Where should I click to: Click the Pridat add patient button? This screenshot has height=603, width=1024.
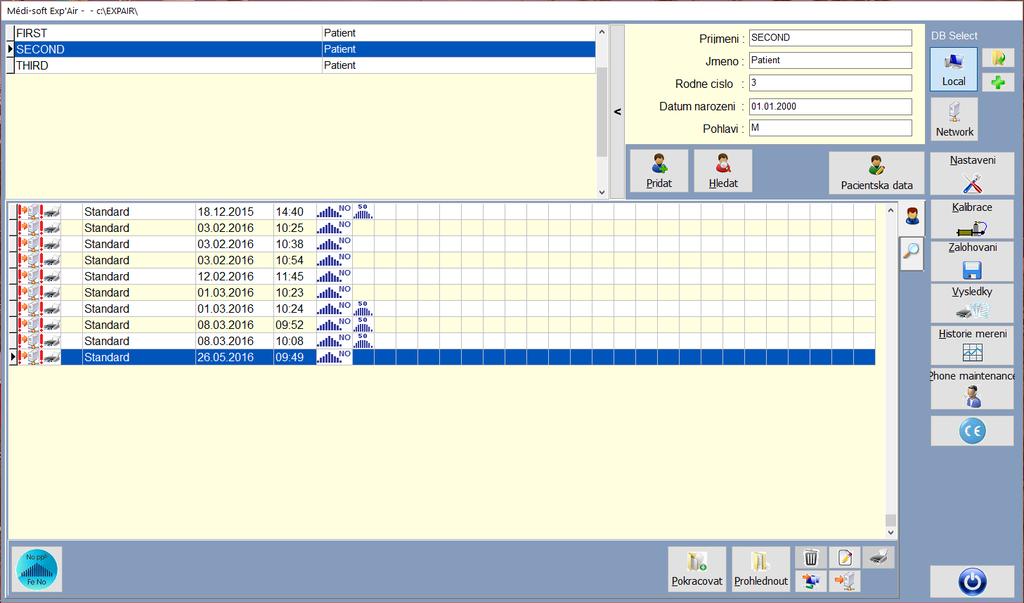click(x=658, y=171)
